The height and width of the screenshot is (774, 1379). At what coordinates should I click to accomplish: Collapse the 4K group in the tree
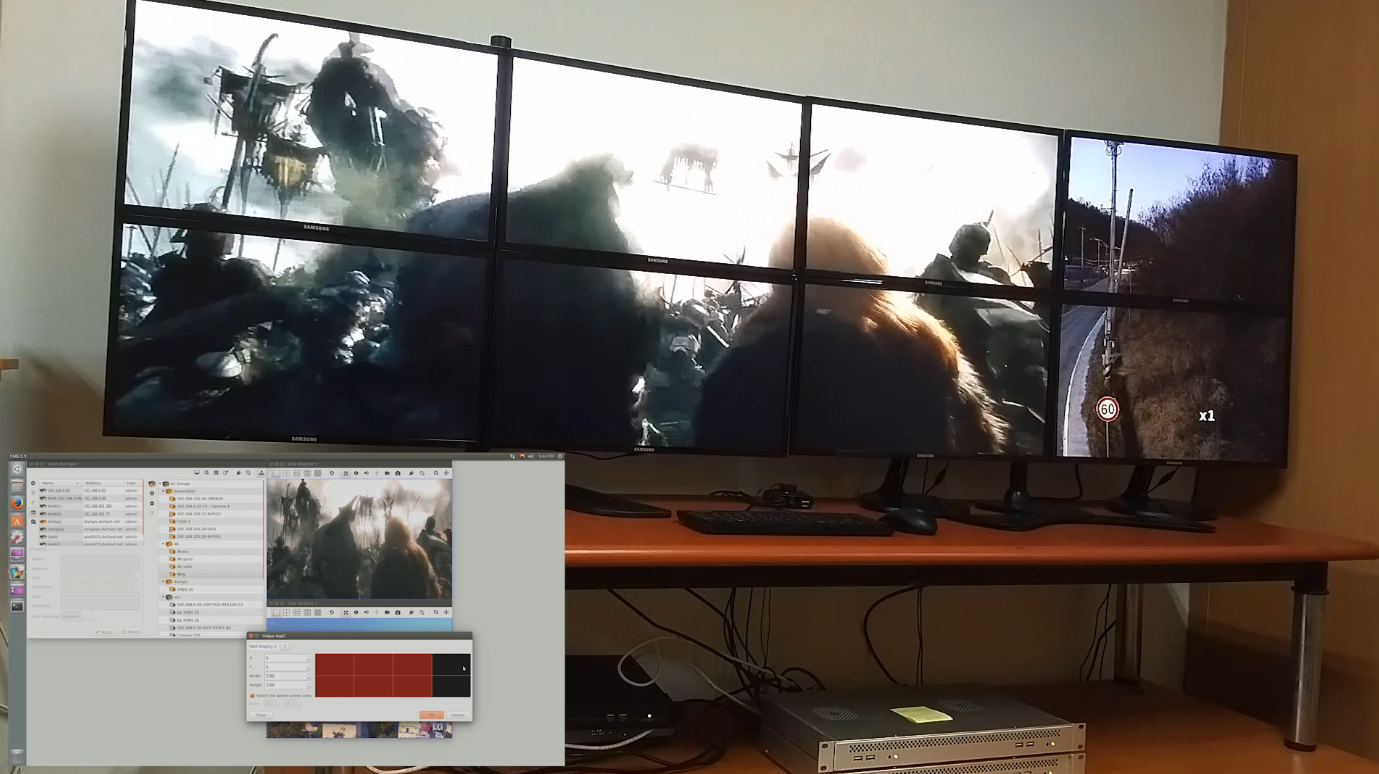[163, 544]
